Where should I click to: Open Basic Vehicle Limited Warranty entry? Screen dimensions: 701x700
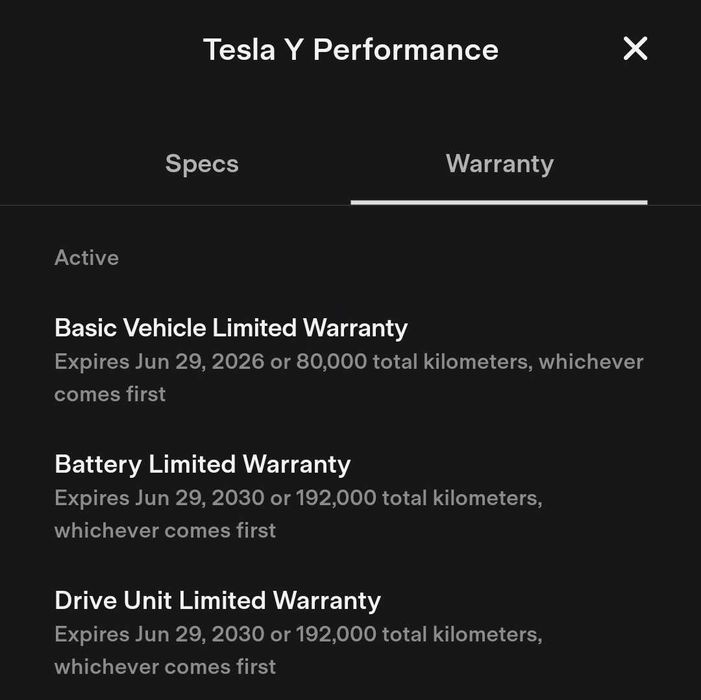pyautogui.click(x=231, y=328)
